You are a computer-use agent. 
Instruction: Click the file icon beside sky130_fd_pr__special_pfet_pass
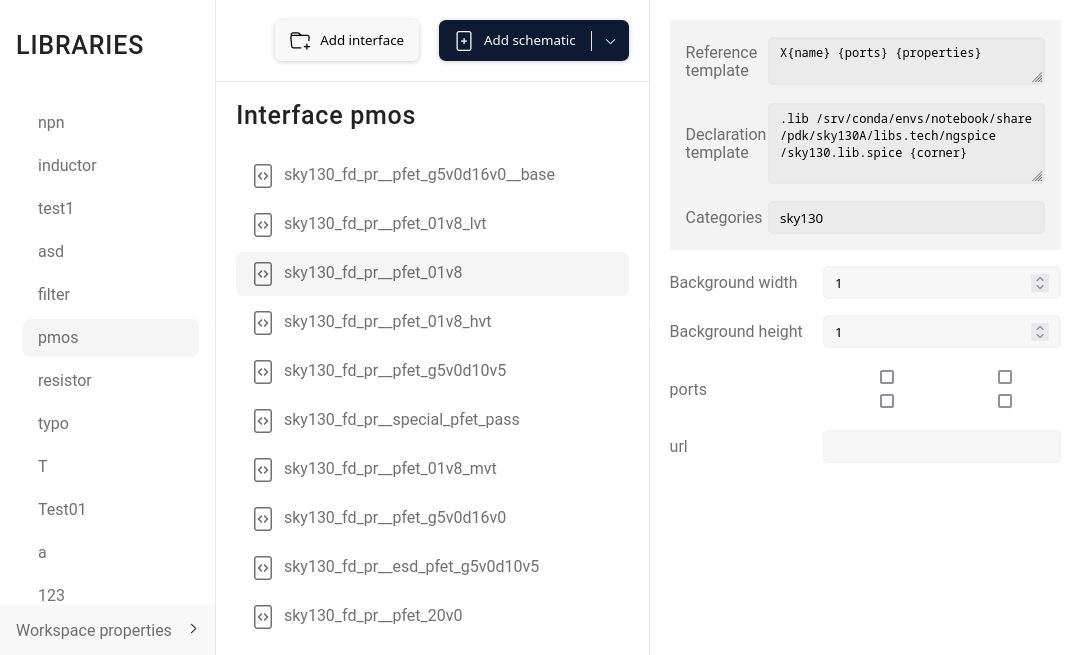click(x=263, y=421)
